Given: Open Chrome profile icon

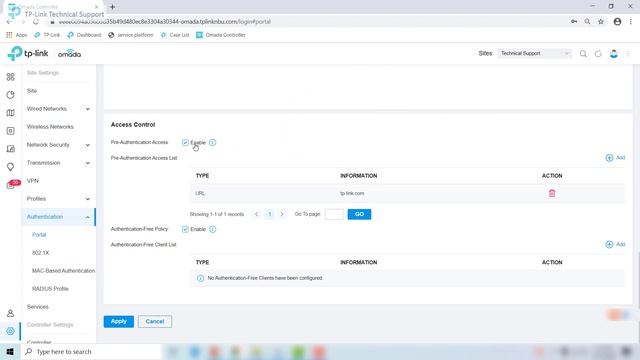Looking at the screenshot, I should [x=617, y=22].
